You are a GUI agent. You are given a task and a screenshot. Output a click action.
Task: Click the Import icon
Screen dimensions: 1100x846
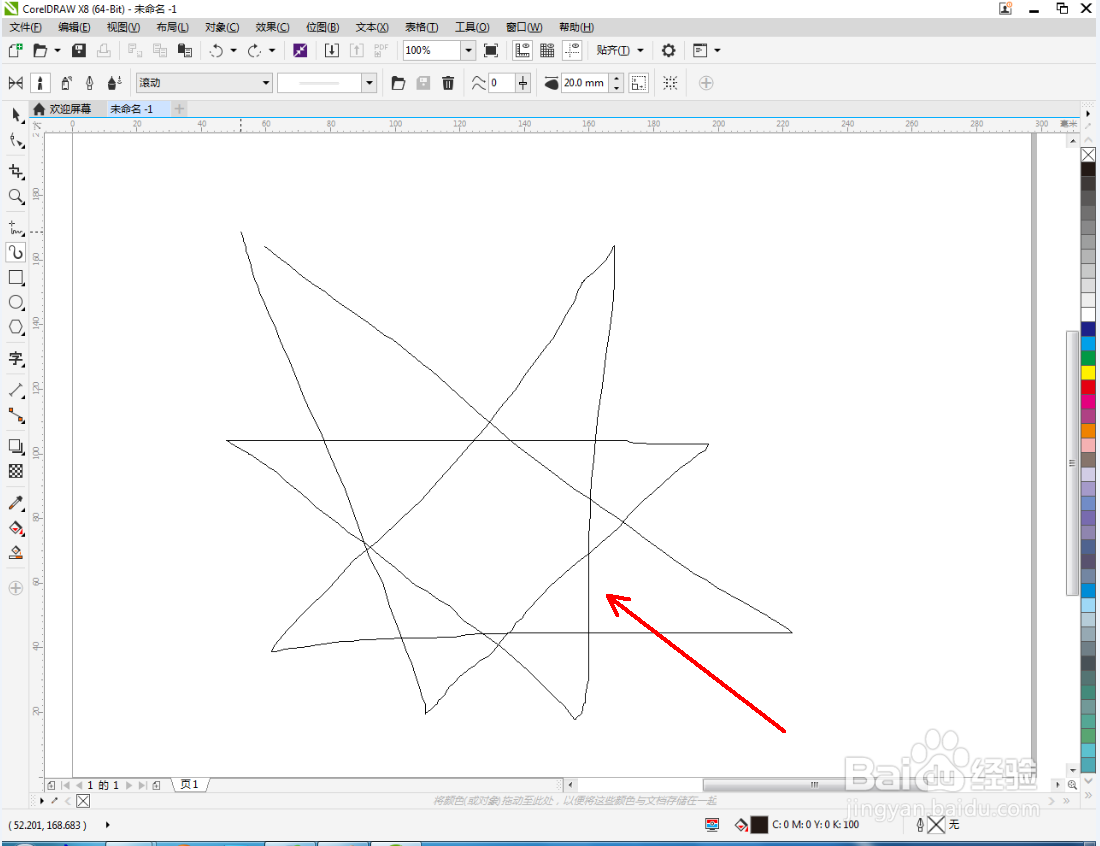(x=332, y=51)
